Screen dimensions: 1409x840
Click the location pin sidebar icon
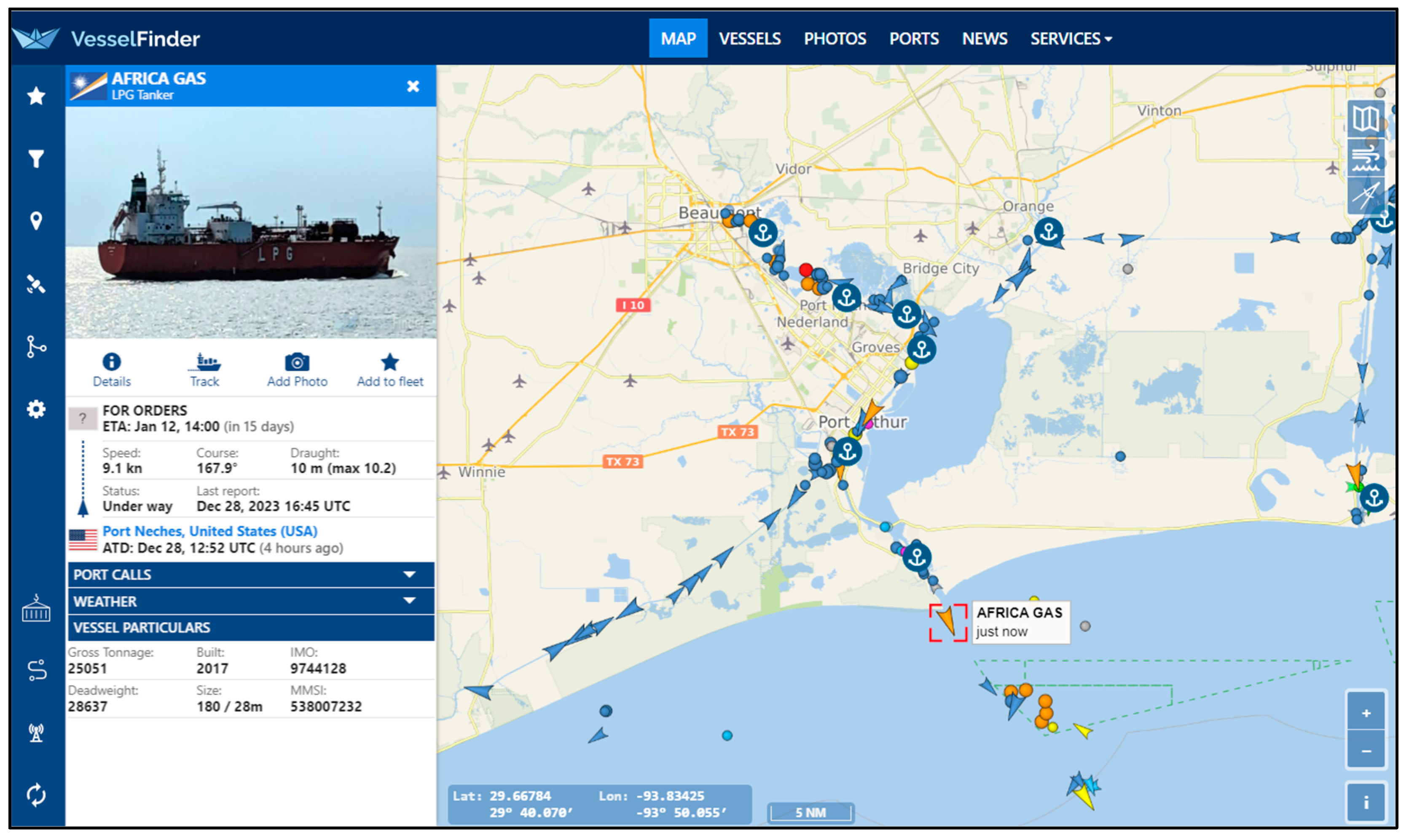click(x=36, y=221)
